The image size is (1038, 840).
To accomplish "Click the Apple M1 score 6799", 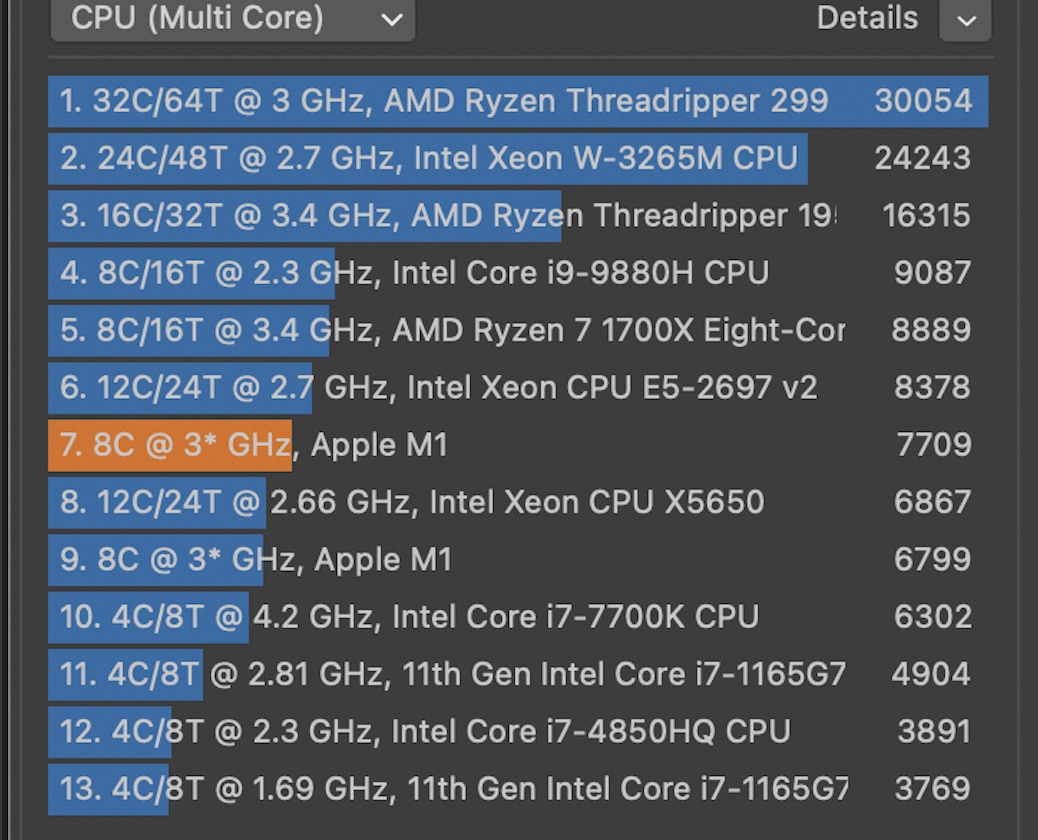I will (x=932, y=559).
